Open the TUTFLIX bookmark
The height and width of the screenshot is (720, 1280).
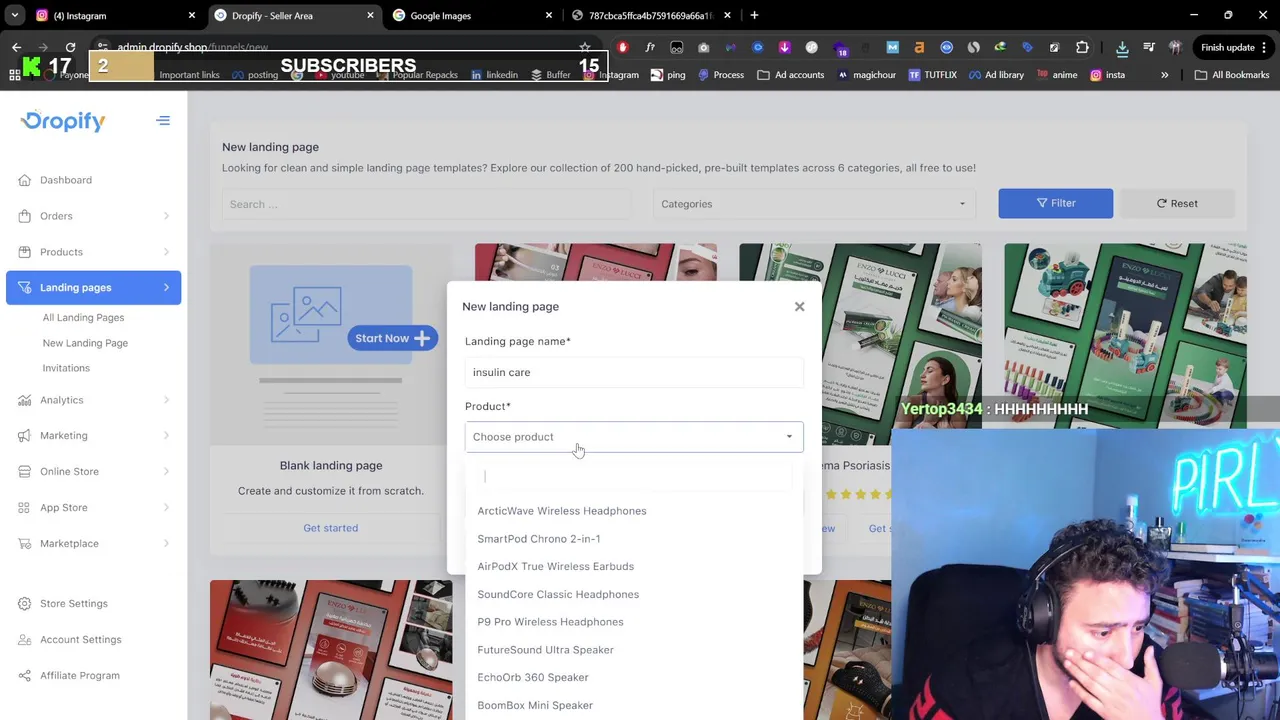(x=933, y=75)
